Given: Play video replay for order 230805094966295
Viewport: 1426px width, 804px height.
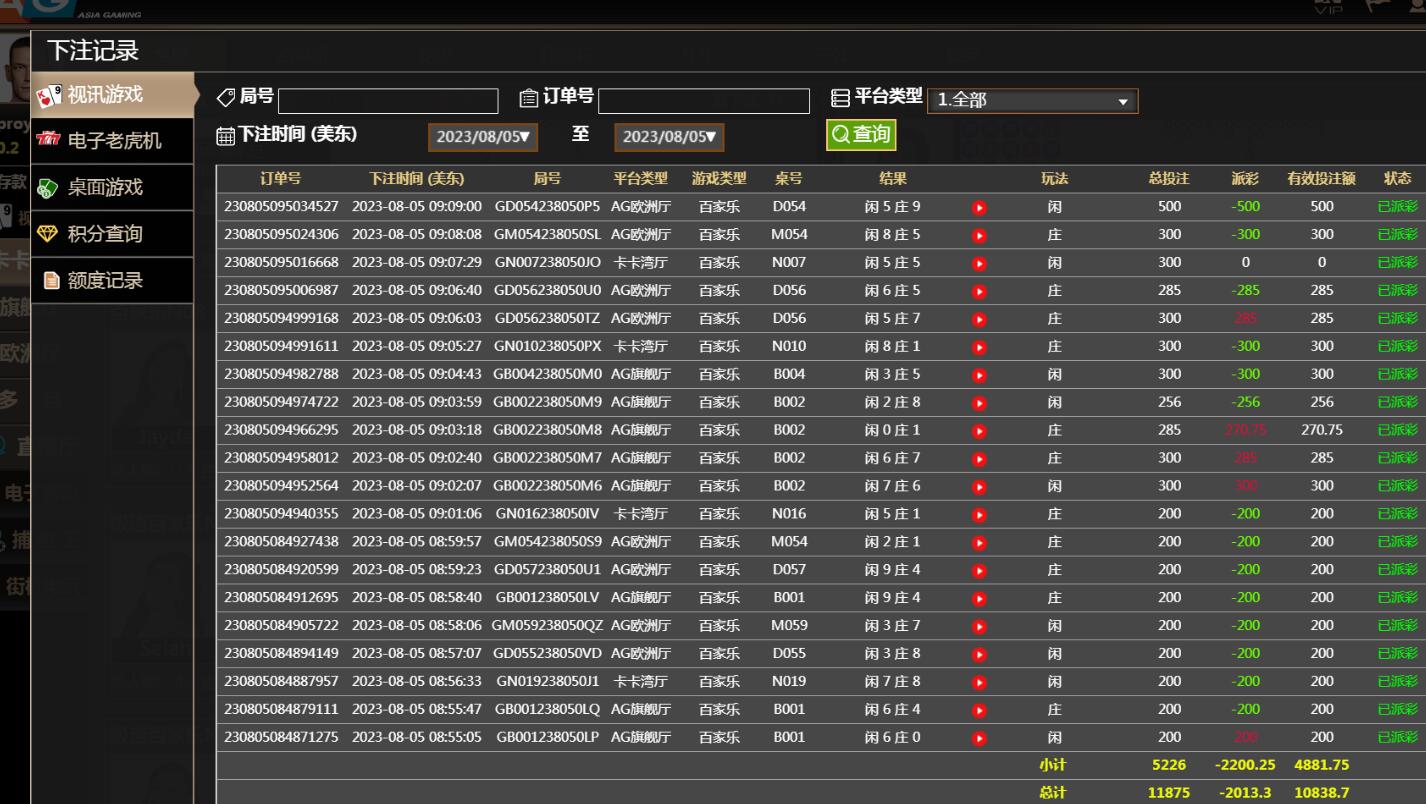Looking at the screenshot, I should (980, 431).
